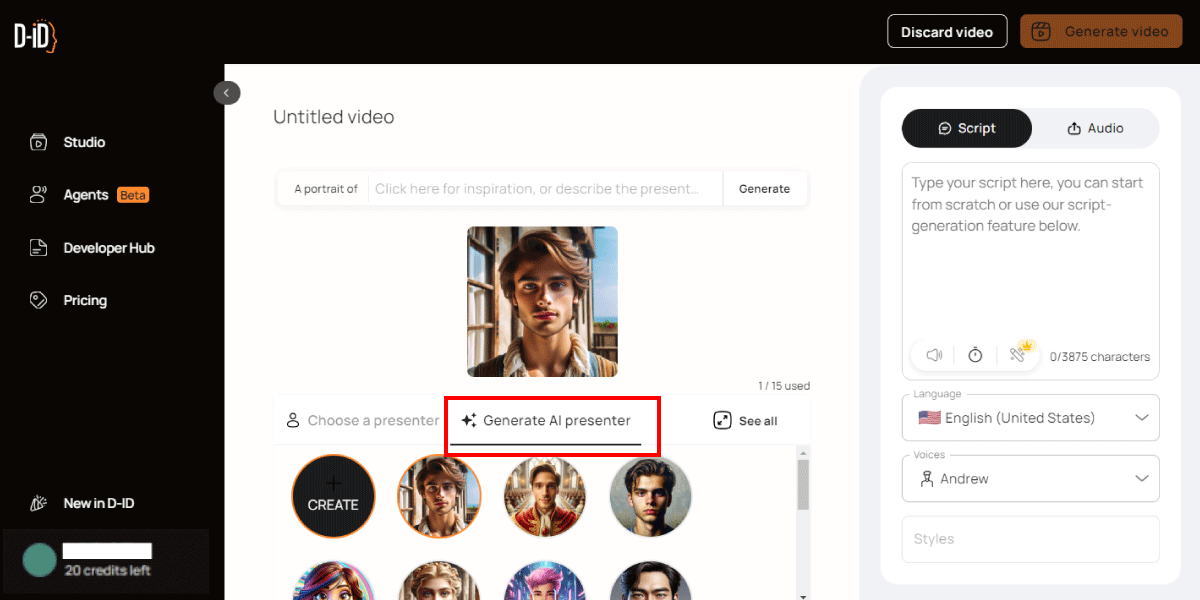Click the presenter list scrollbar thumb
Viewport: 1200px width, 600px height.
tap(803, 485)
